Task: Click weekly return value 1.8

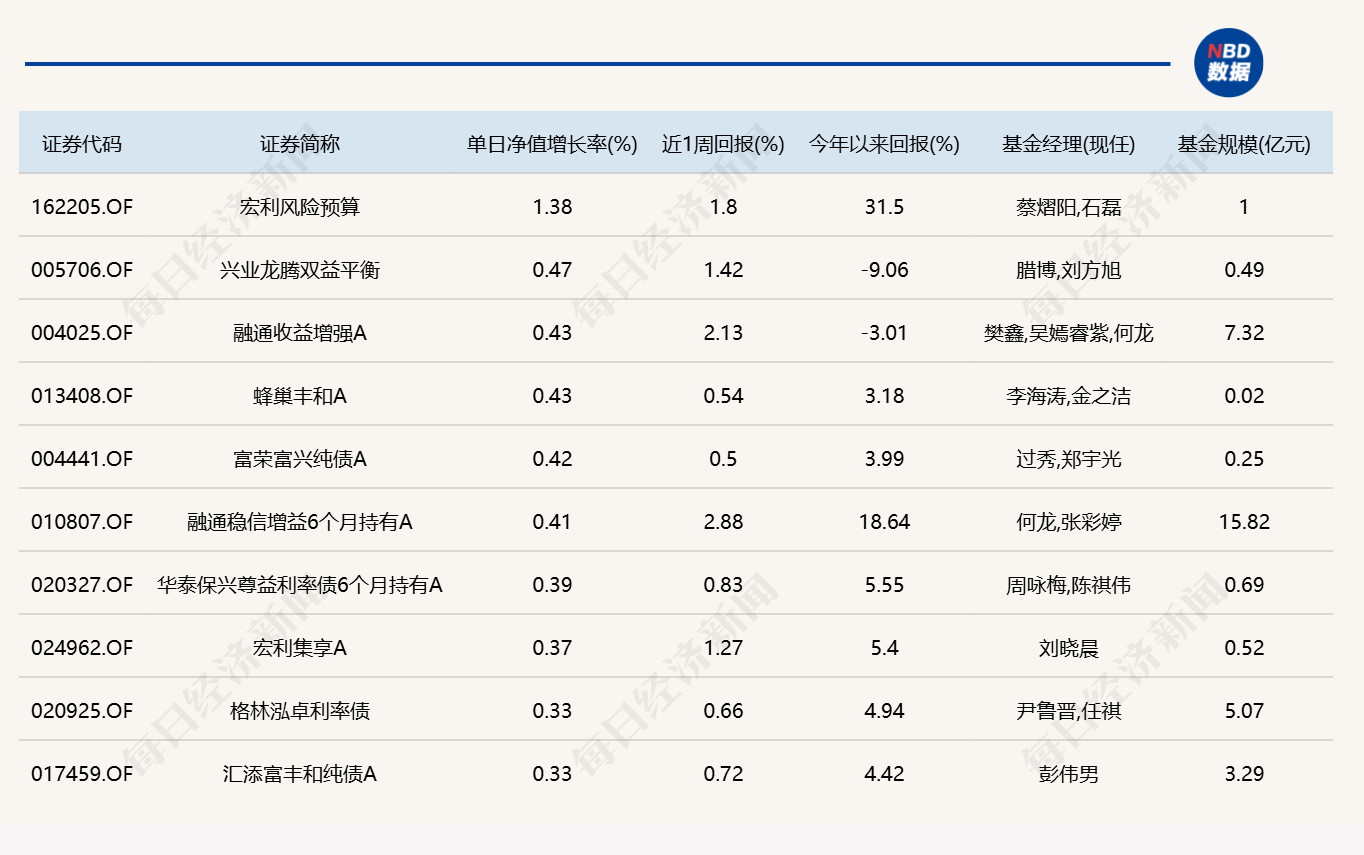Action: (x=723, y=207)
